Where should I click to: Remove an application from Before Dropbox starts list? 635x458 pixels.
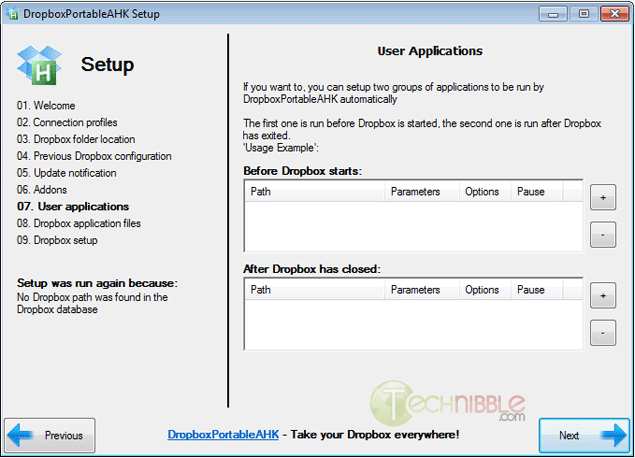603,234
